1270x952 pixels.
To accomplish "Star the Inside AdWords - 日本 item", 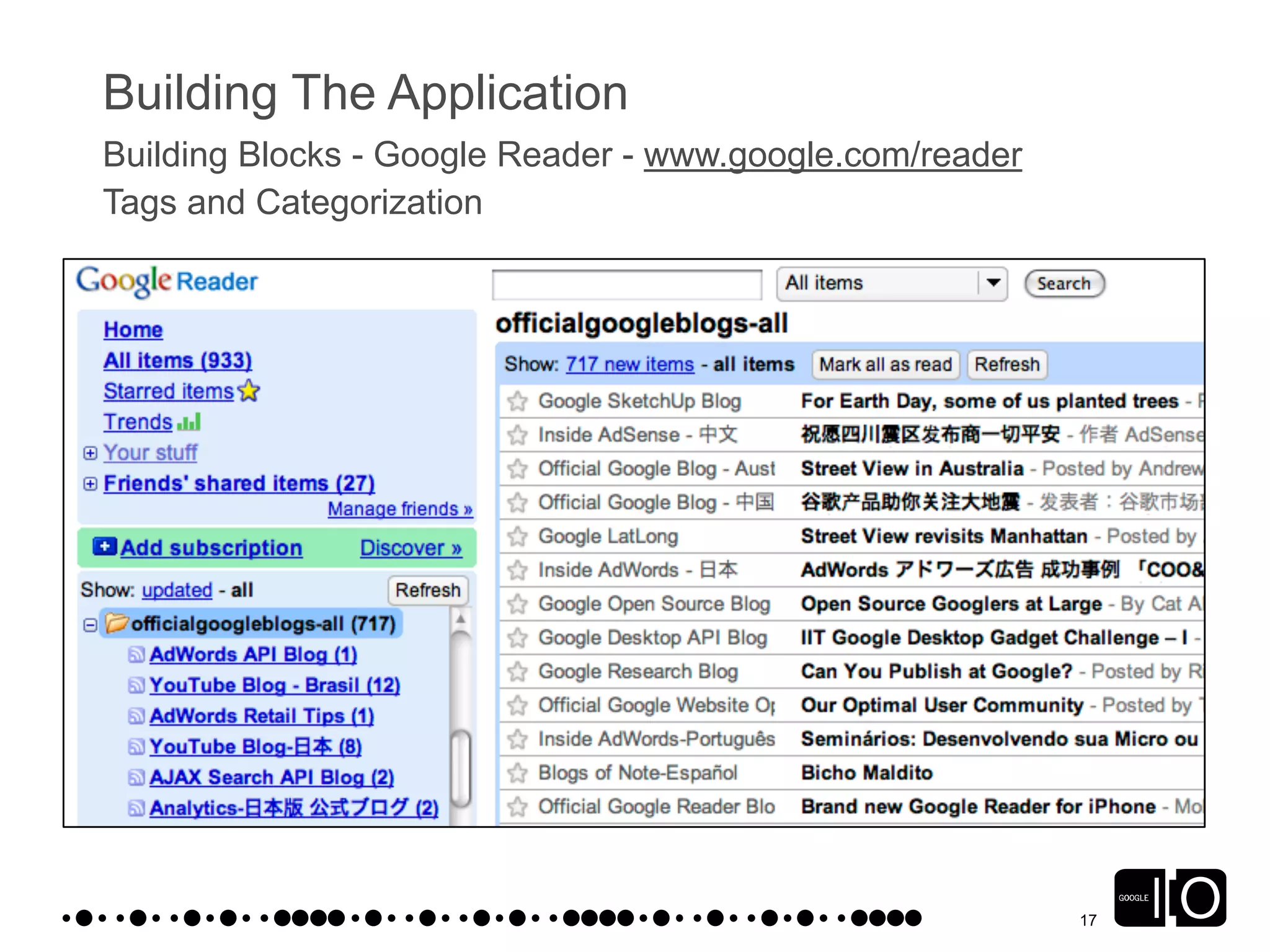I will click(517, 570).
